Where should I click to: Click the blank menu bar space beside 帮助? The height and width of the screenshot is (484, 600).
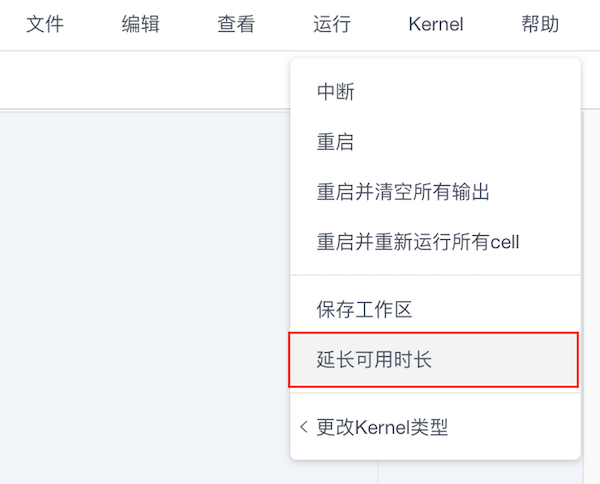click(x=580, y=24)
